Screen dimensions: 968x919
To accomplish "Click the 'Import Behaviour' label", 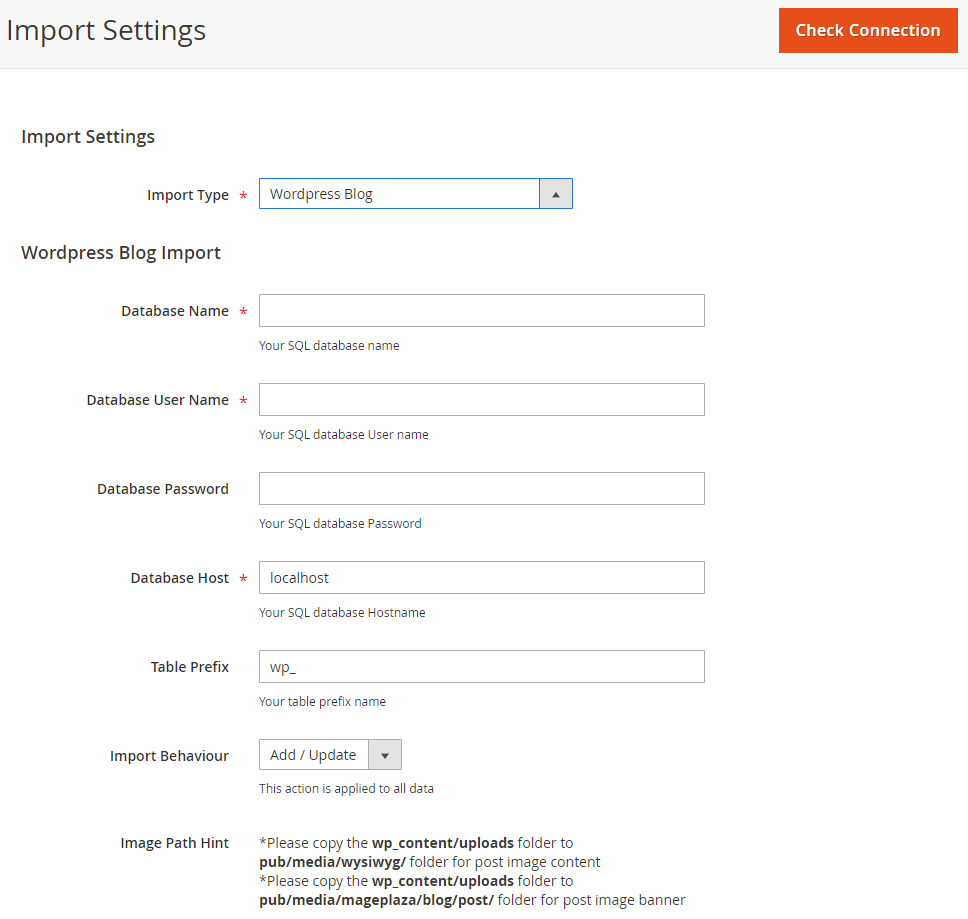I will 169,756.
